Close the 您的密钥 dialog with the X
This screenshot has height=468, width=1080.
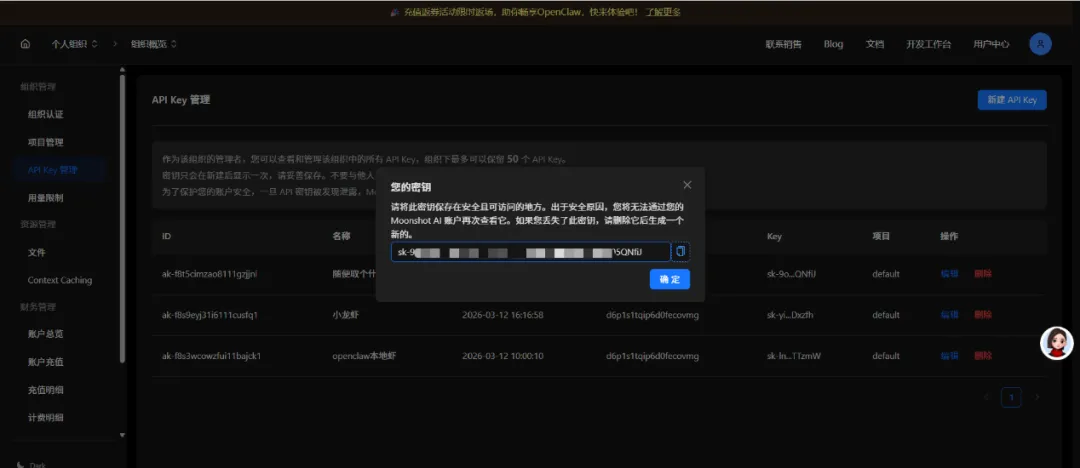tap(687, 185)
